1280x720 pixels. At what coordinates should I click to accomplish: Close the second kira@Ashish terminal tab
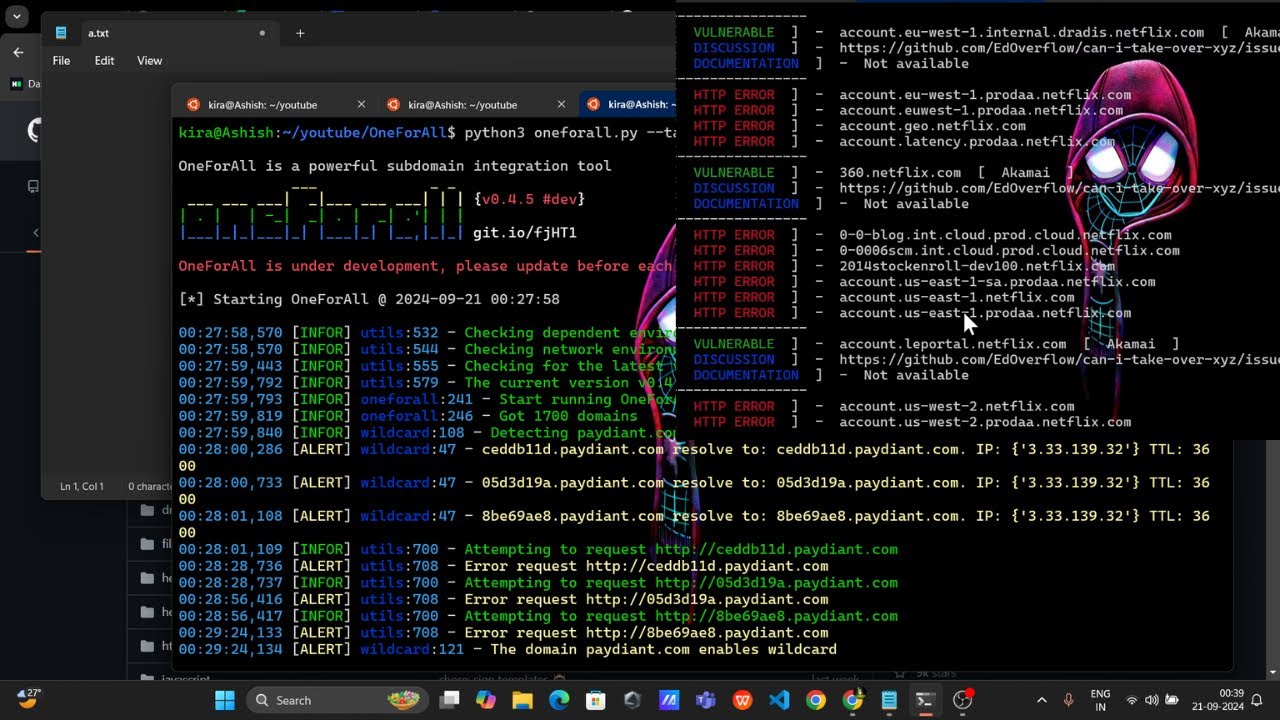click(561, 105)
